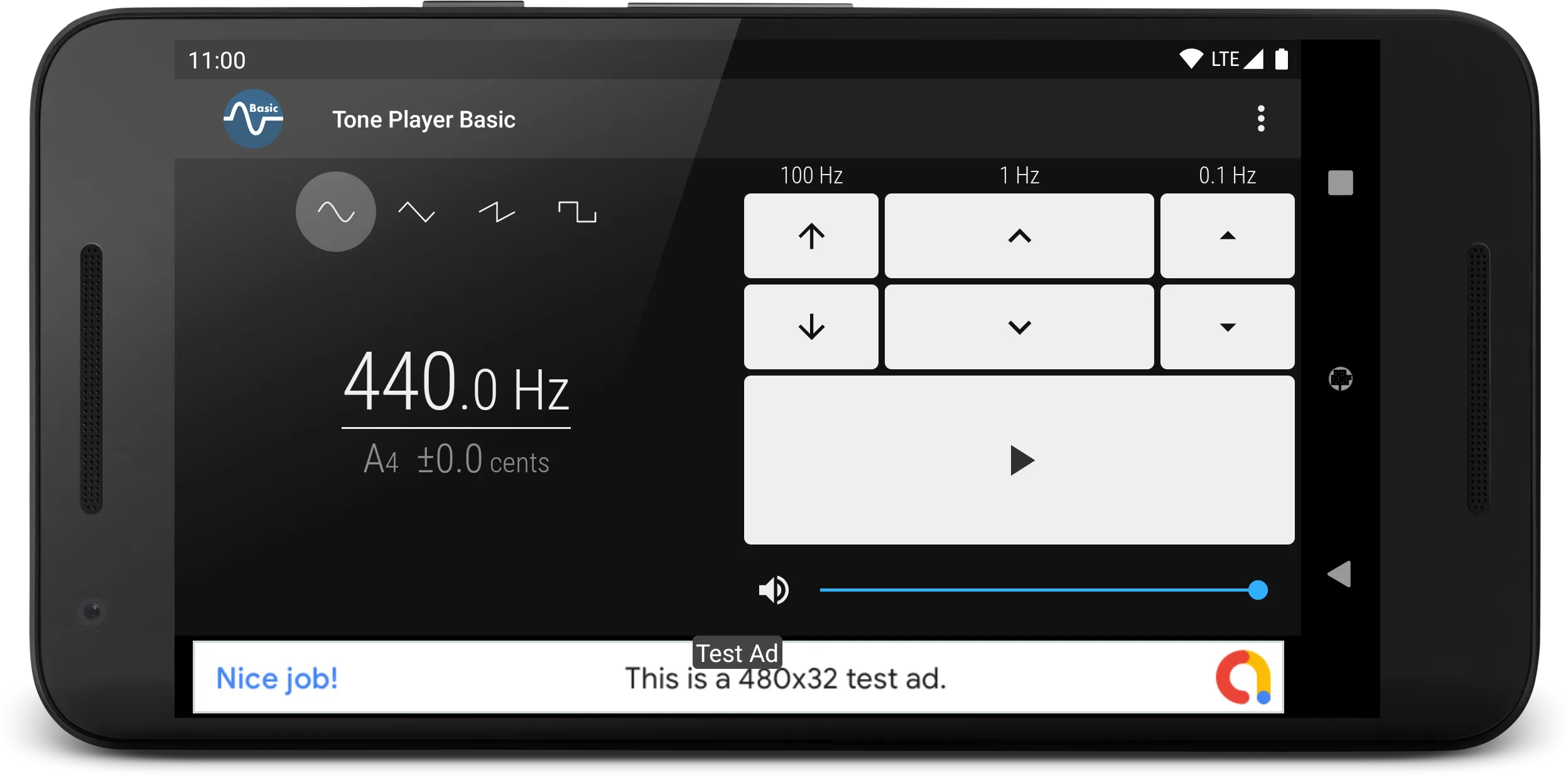Tap the Tone Player Basic app logo
The height and width of the screenshot is (775, 1568).
(x=253, y=119)
